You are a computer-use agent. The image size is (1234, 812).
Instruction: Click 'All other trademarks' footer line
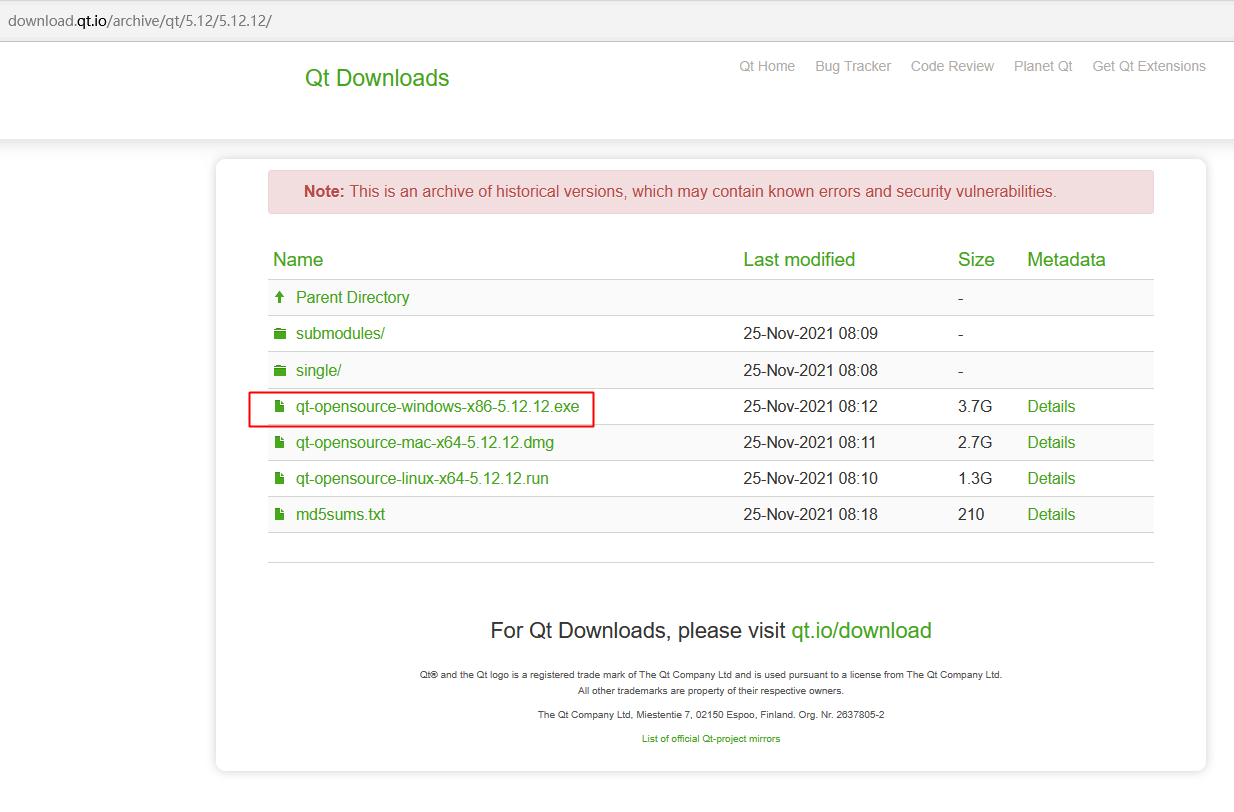[710, 691]
